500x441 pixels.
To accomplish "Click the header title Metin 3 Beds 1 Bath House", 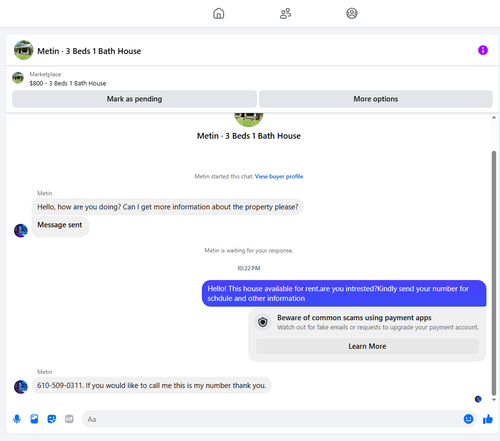I will 89,51.
